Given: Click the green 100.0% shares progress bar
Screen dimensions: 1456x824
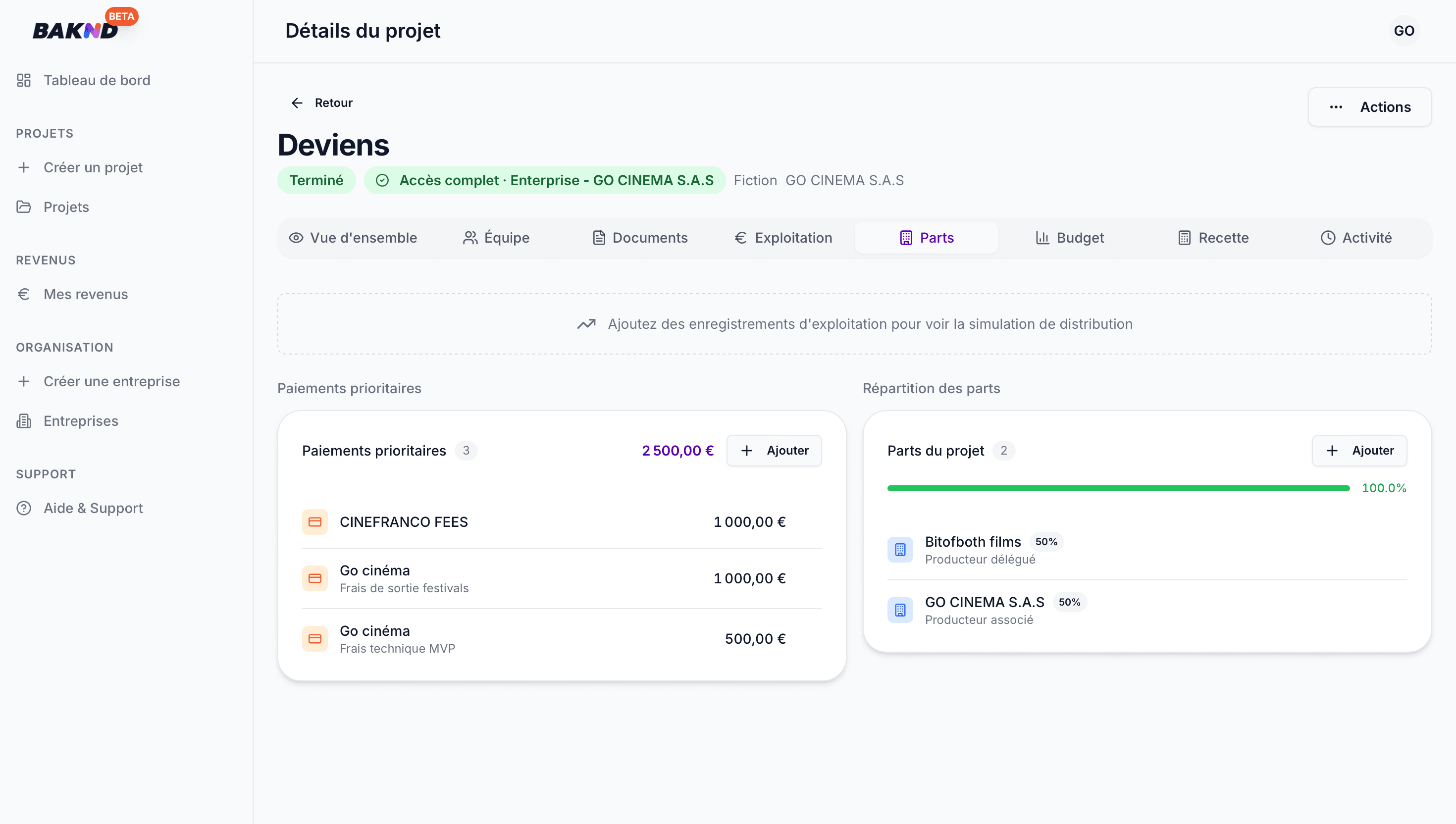Looking at the screenshot, I should (x=1118, y=488).
